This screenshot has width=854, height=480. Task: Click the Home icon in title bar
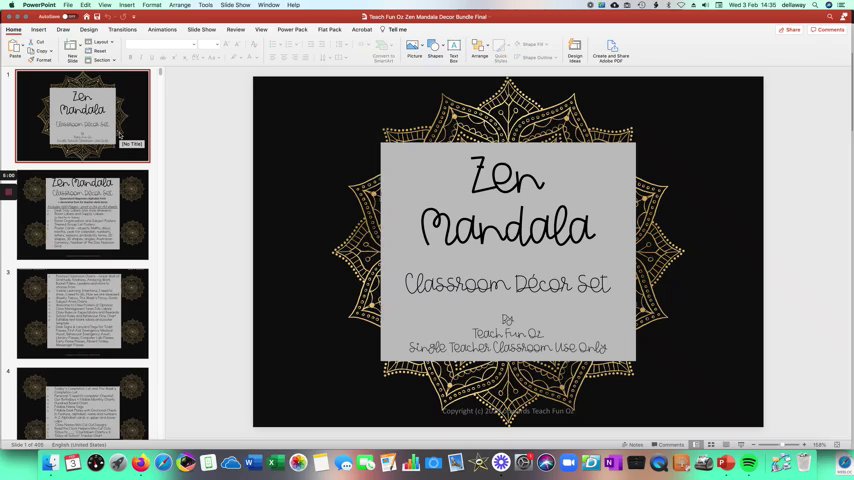pos(86,17)
